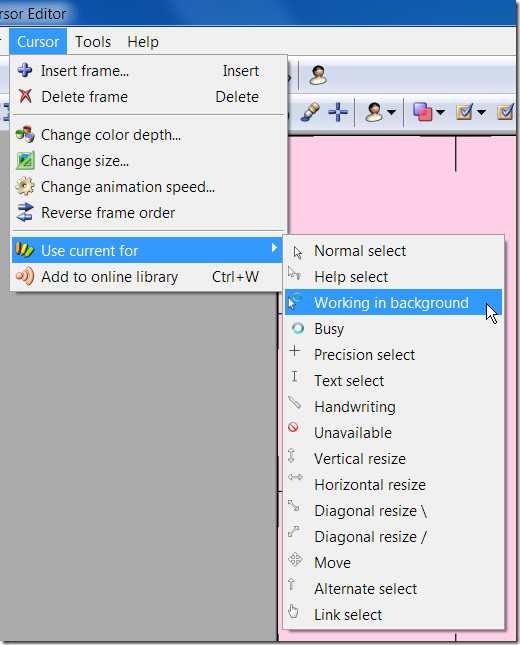This screenshot has width=520, height=645.
Task: Click the Add to online library icon
Action: (25, 276)
